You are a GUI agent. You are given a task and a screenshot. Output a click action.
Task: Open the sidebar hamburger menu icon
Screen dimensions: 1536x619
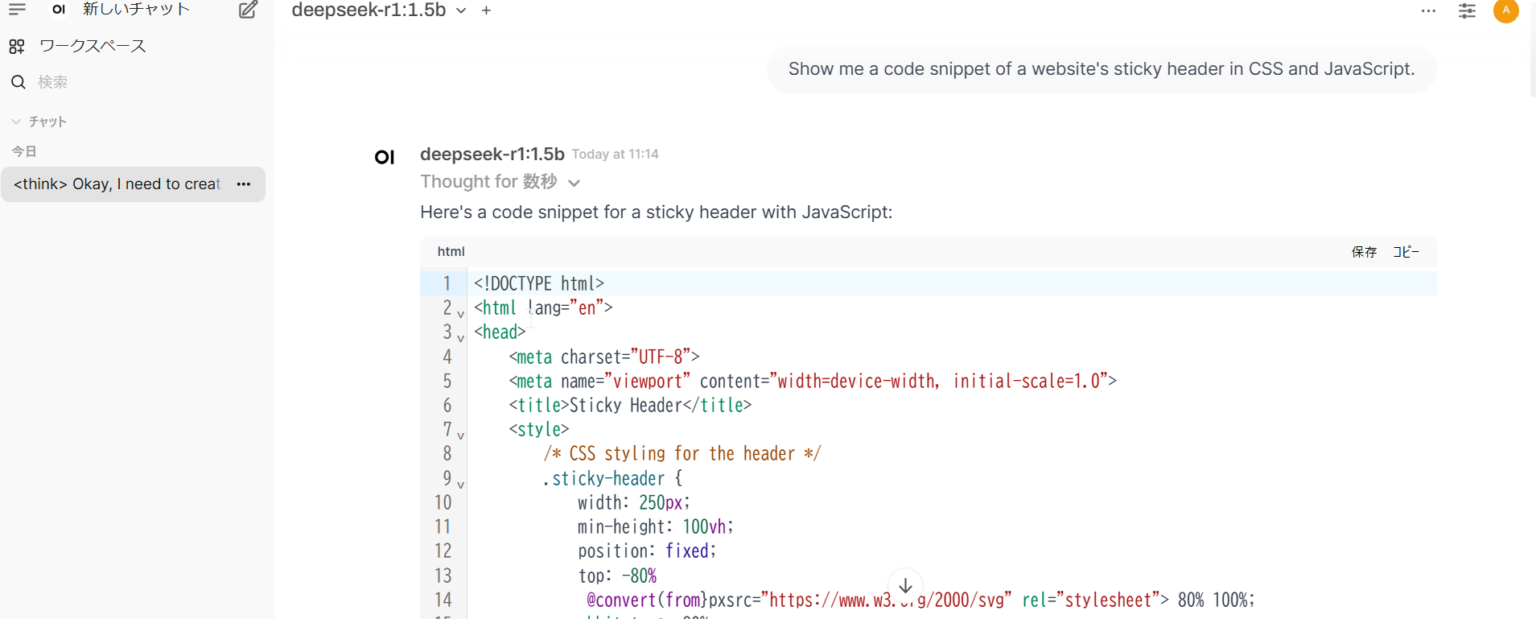point(17,10)
